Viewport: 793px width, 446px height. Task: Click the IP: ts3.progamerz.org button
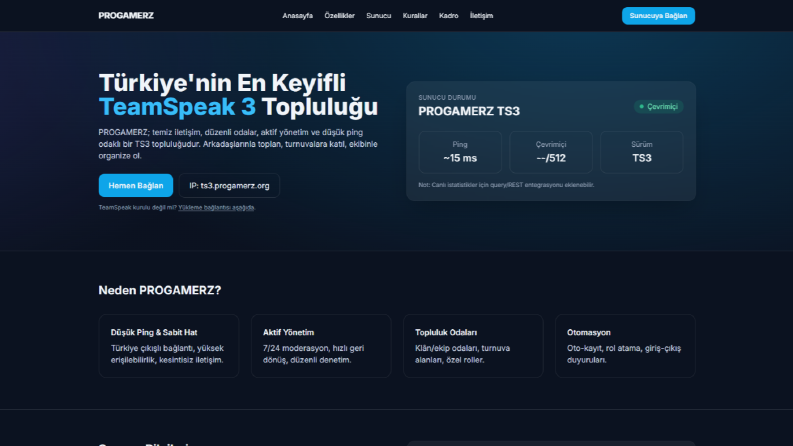coord(229,186)
